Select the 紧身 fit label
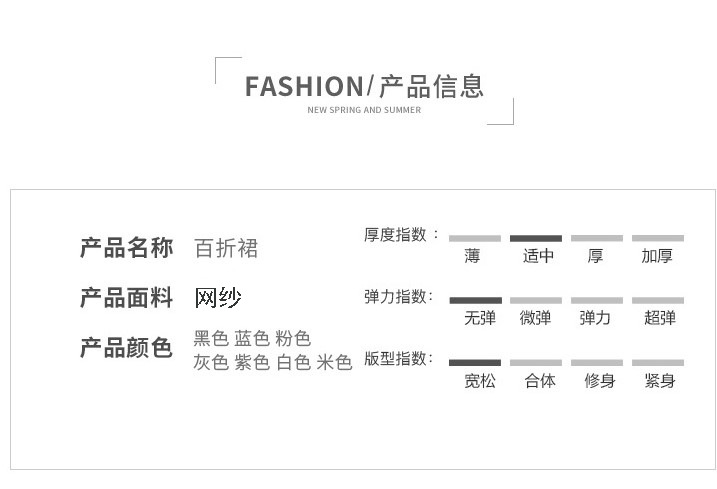 pos(659,381)
